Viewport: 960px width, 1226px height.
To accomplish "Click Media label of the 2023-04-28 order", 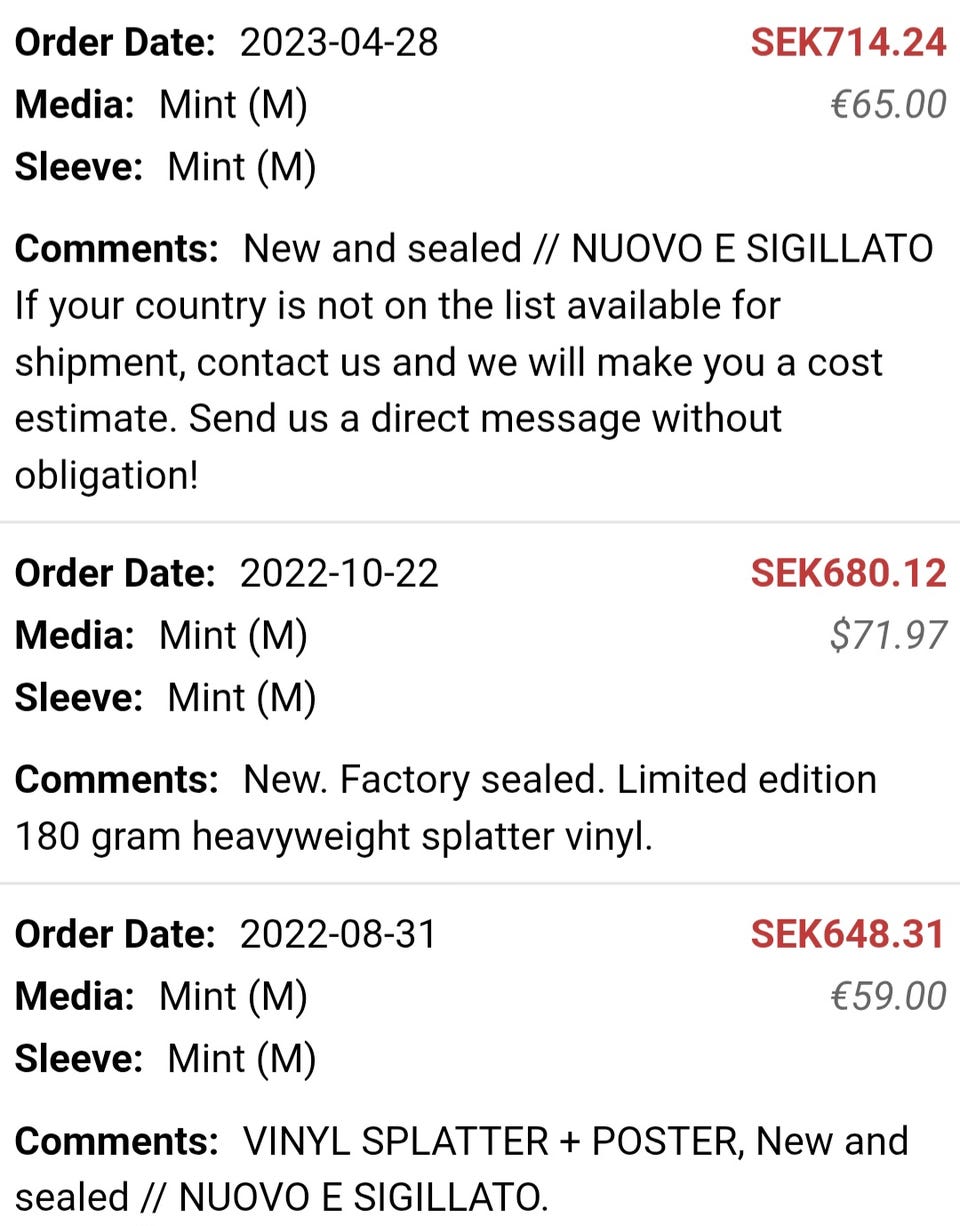I will 75,104.
